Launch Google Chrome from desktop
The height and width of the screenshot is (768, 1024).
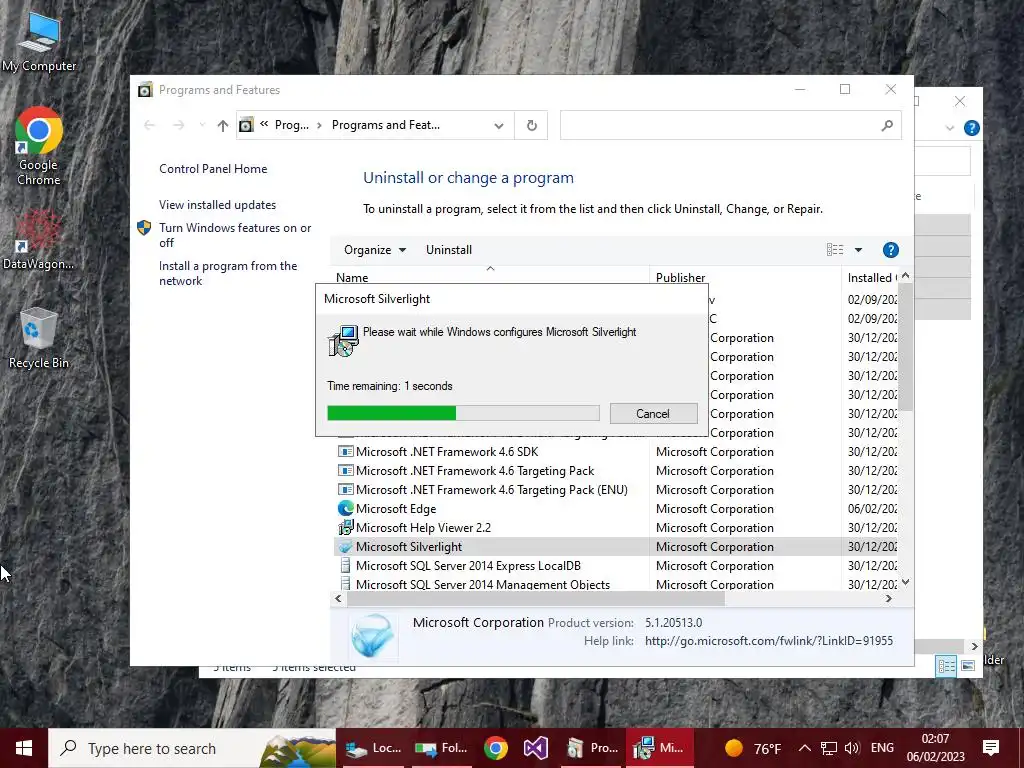click(x=39, y=146)
